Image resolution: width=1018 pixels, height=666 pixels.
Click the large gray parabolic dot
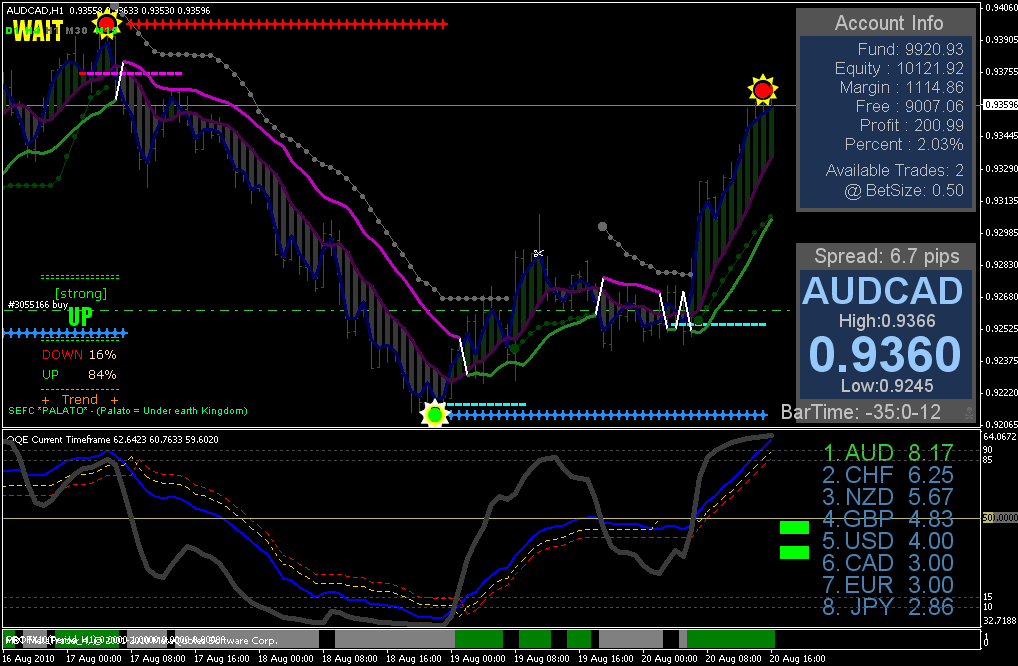[602, 227]
